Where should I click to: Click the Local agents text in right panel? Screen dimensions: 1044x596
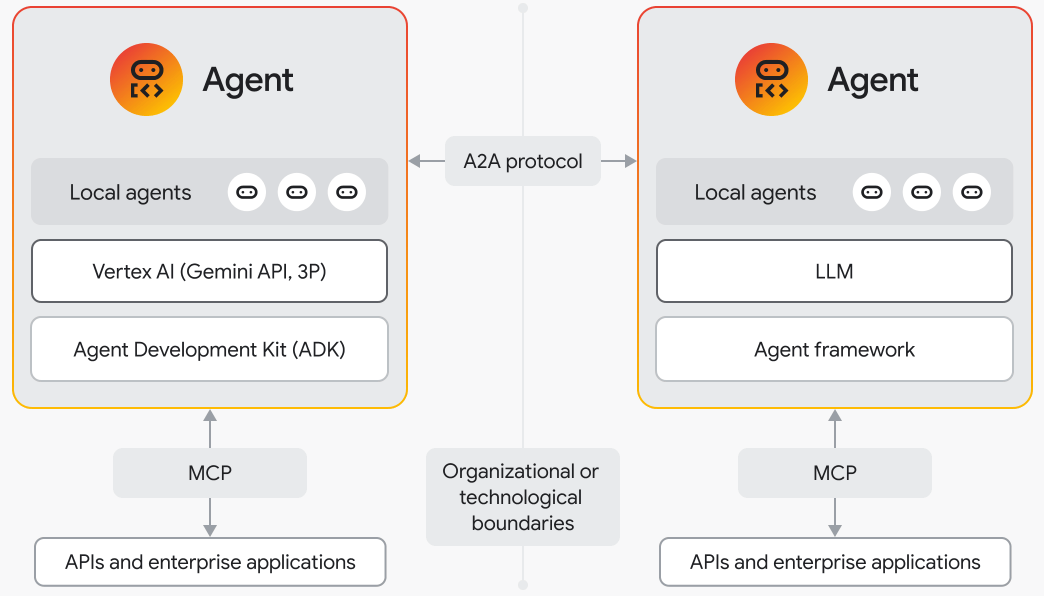(755, 193)
